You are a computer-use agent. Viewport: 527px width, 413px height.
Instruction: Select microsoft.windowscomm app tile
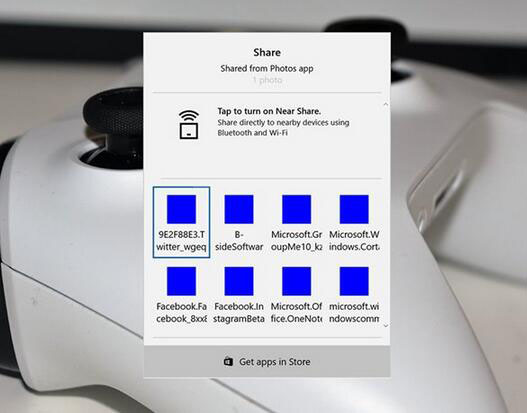(x=354, y=295)
